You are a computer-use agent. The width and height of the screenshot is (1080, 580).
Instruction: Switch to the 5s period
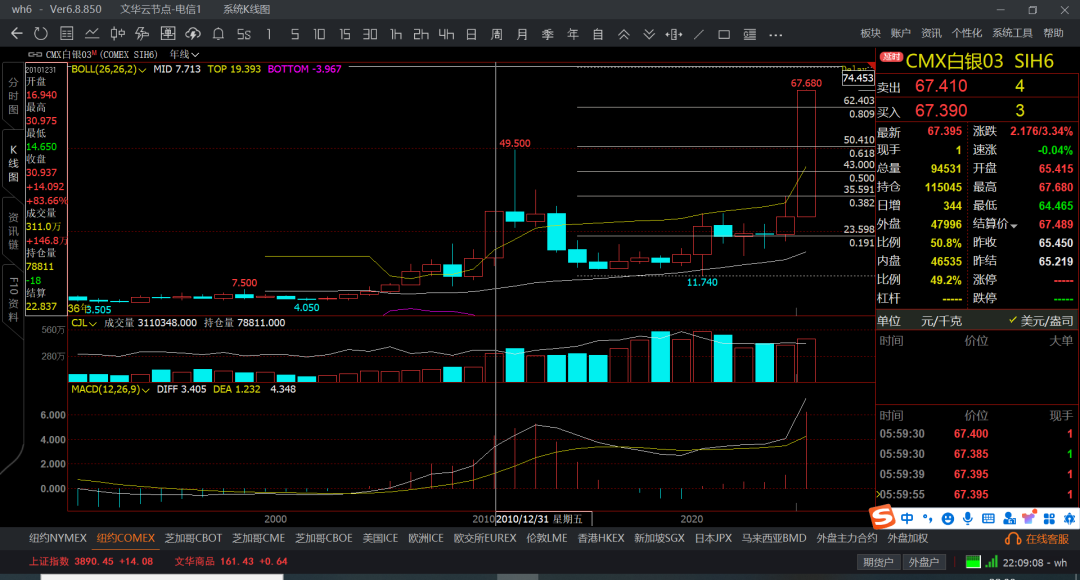244,34
